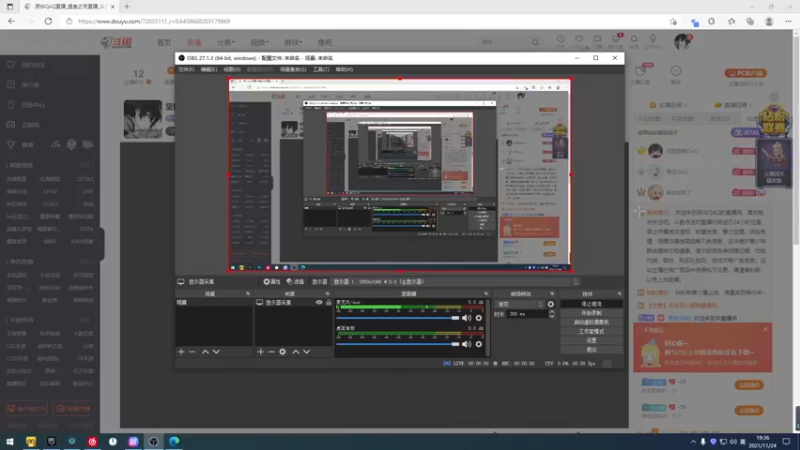Image resolution: width=800 pixels, height=450 pixels.
Task: Open Douyu follow heart icon
Action: [x=579, y=39]
